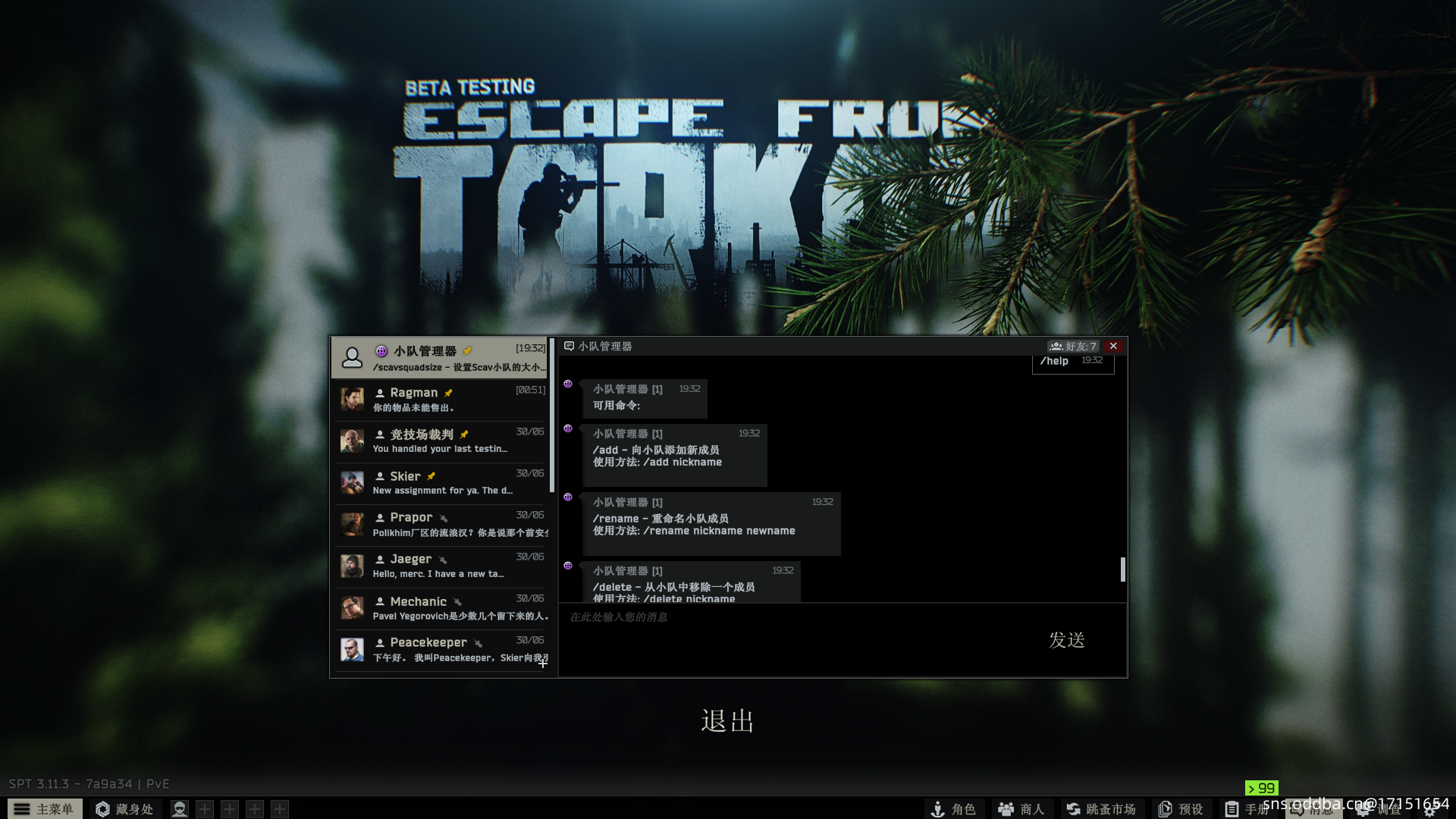Click the purple globe next to /add message
The height and width of the screenshot is (819, 1456).
(x=568, y=428)
